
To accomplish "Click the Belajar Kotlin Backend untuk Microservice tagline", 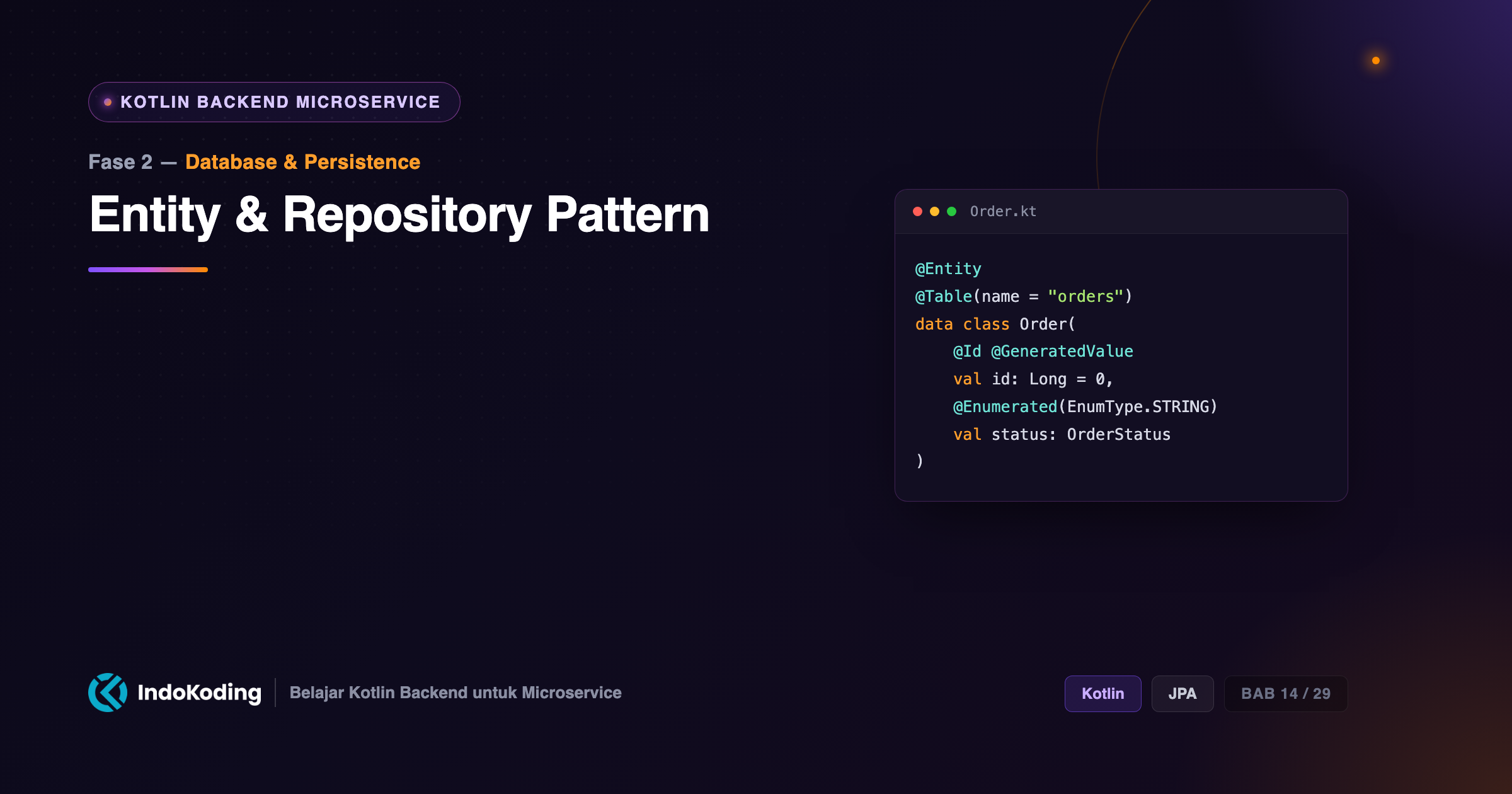I will point(455,693).
